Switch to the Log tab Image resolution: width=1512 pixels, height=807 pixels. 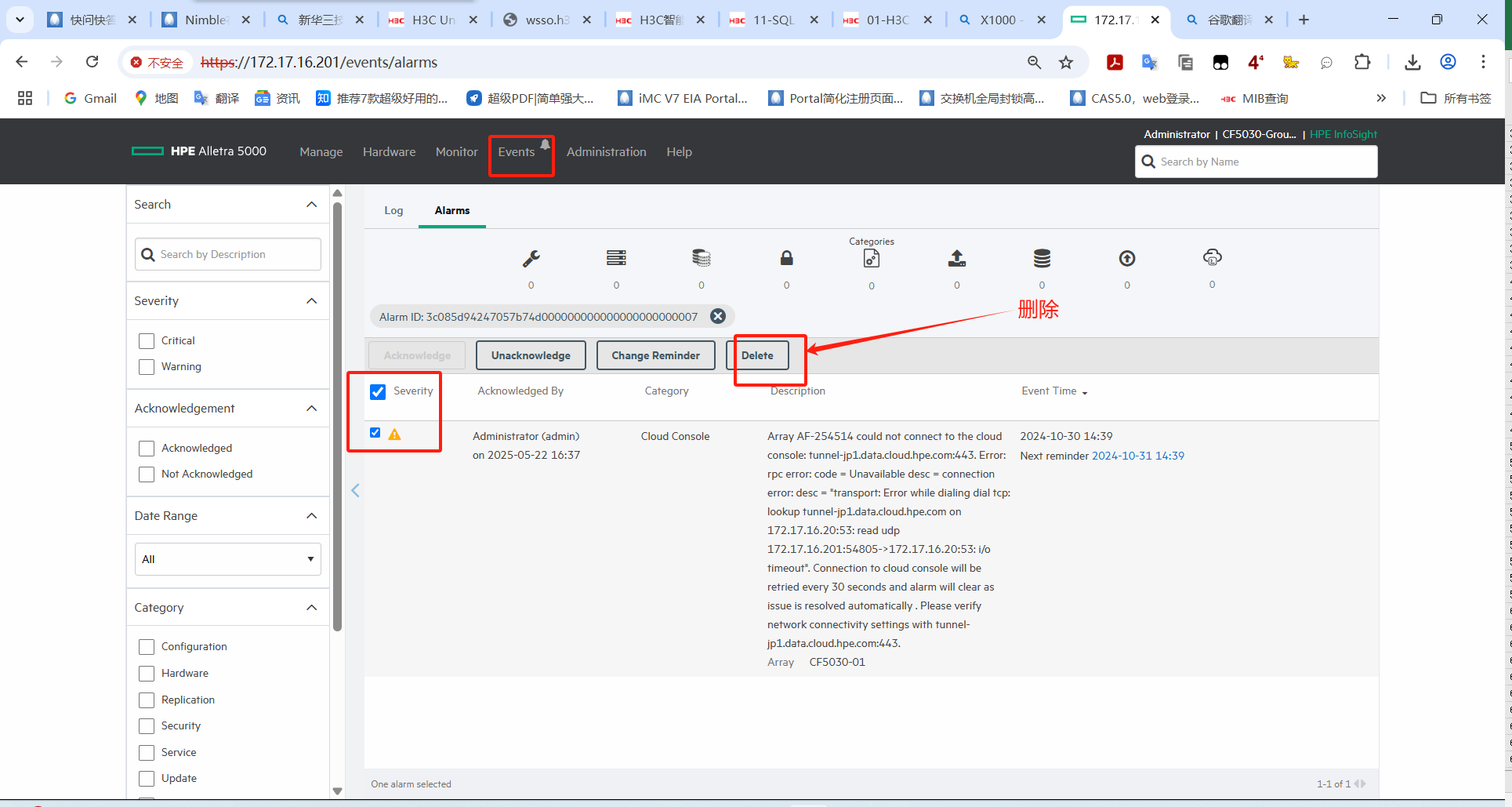tap(393, 211)
